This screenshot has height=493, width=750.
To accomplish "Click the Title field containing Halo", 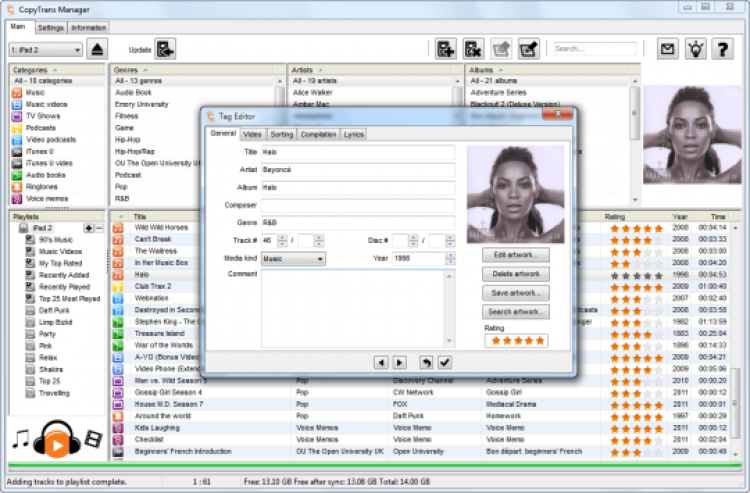I will 358,152.
